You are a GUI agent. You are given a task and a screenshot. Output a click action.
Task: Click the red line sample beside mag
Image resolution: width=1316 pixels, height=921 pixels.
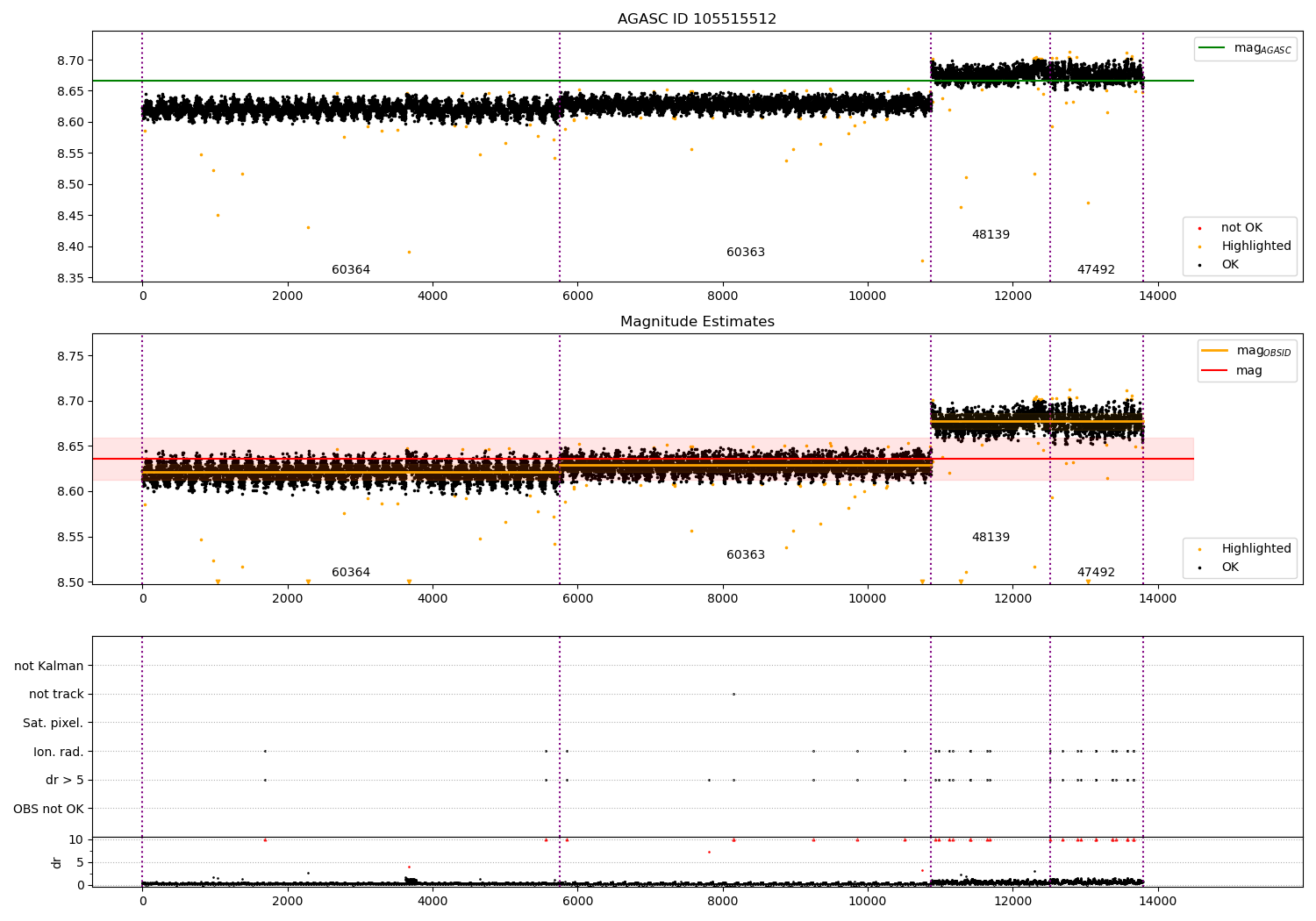point(1214,371)
